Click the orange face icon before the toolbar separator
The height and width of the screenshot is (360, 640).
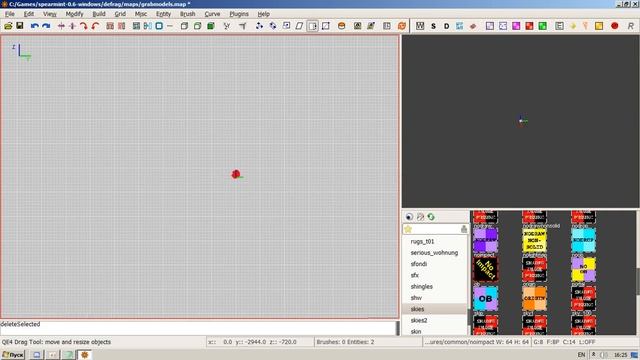402,26
